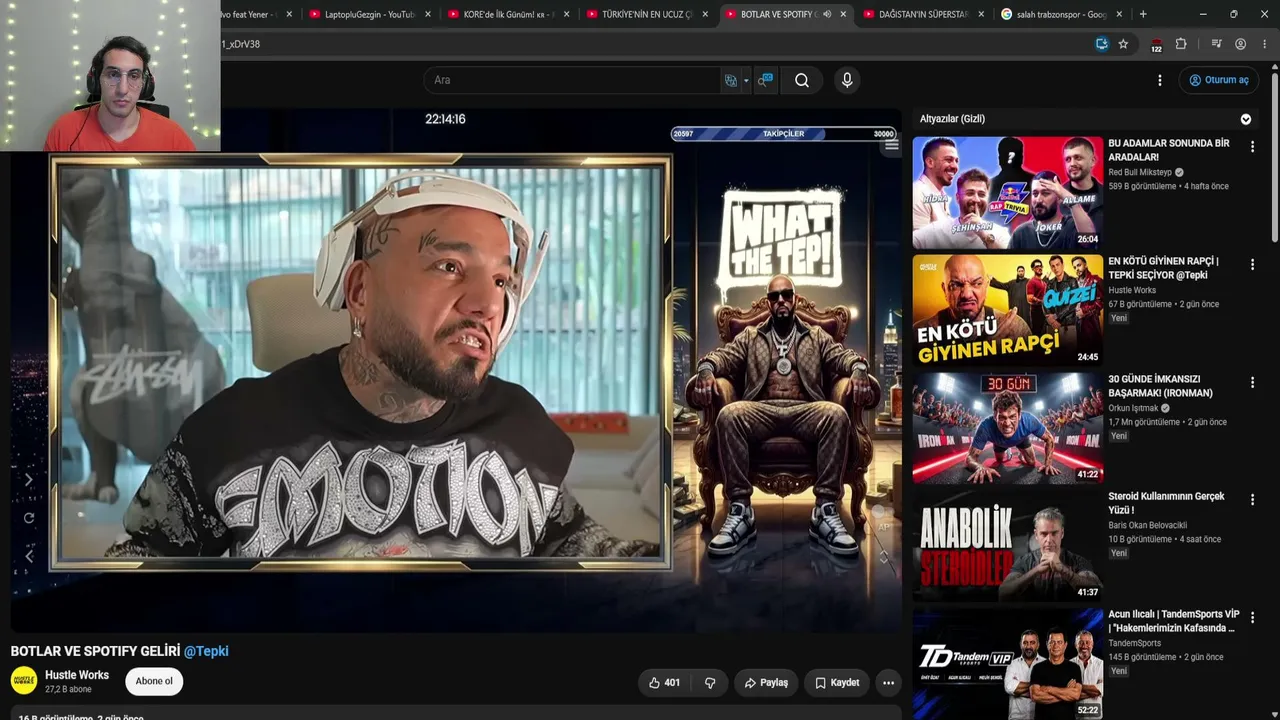Switch to TÜRKİYE'NİN EN UCUZ tab
This screenshot has width=1280, height=720.
click(x=648, y=14)
